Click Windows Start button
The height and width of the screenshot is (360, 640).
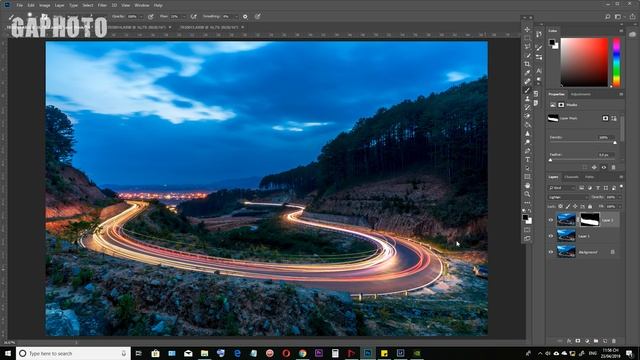click(7, 353)
